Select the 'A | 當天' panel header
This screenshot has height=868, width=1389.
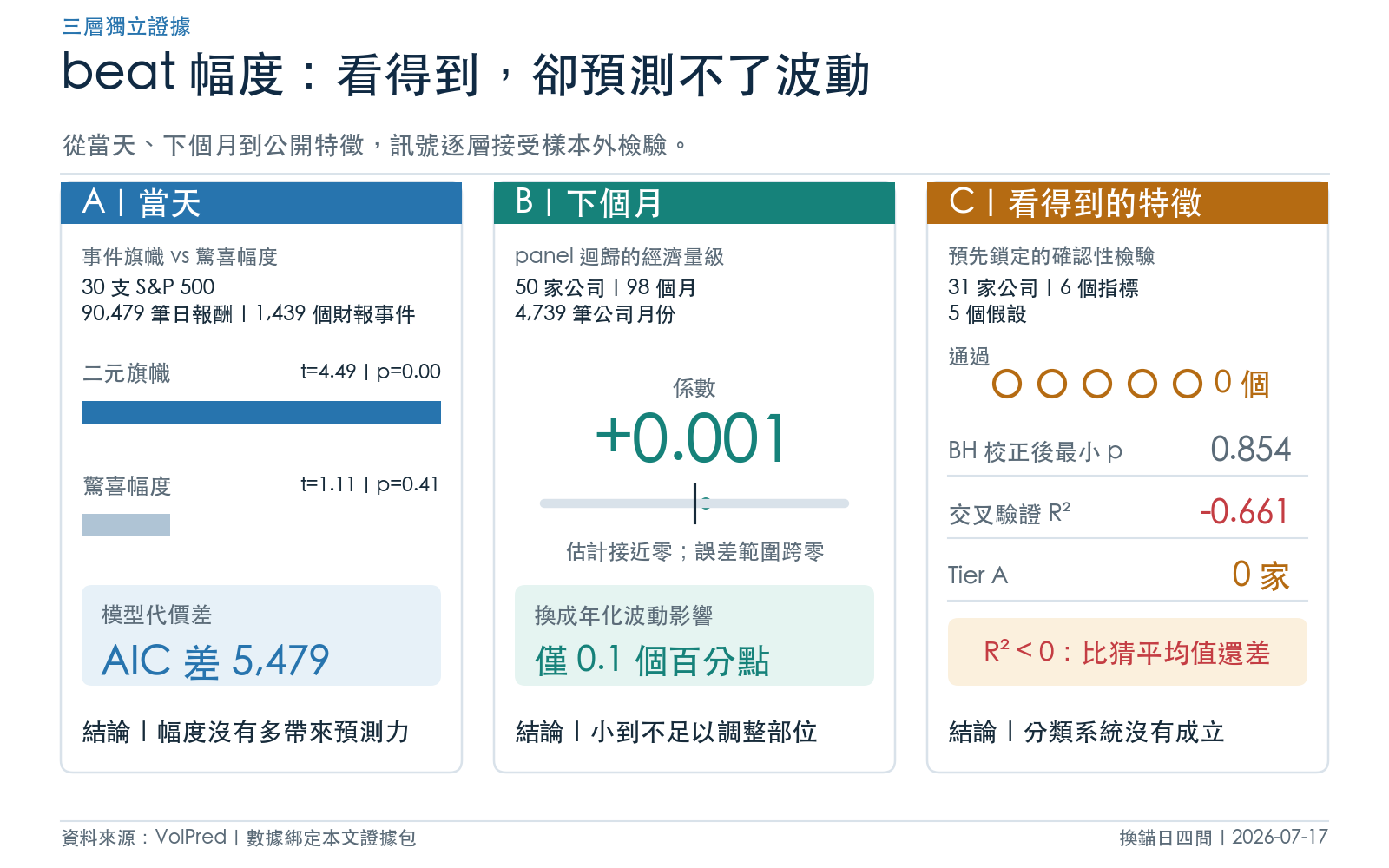click(x=261, y=203)
